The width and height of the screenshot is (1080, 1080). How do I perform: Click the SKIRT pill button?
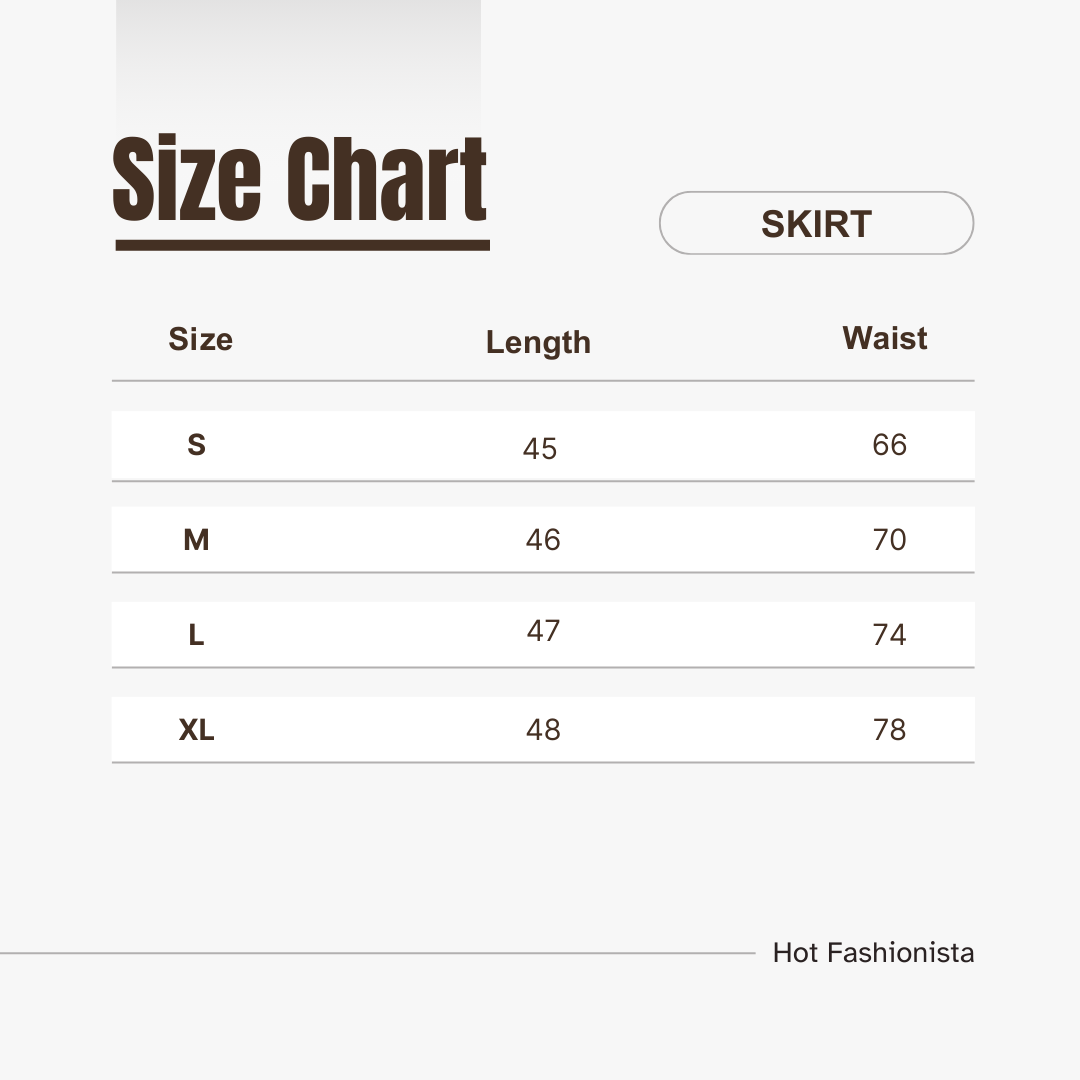816,223
